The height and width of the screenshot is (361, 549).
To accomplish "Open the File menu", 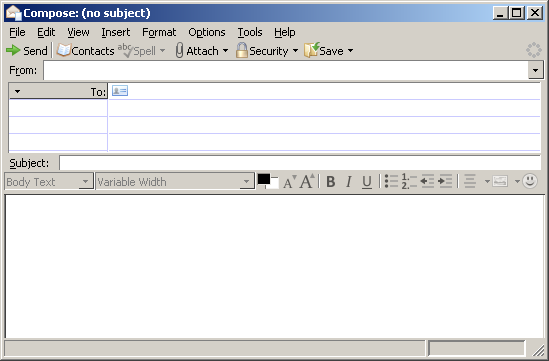I will 17,32.
